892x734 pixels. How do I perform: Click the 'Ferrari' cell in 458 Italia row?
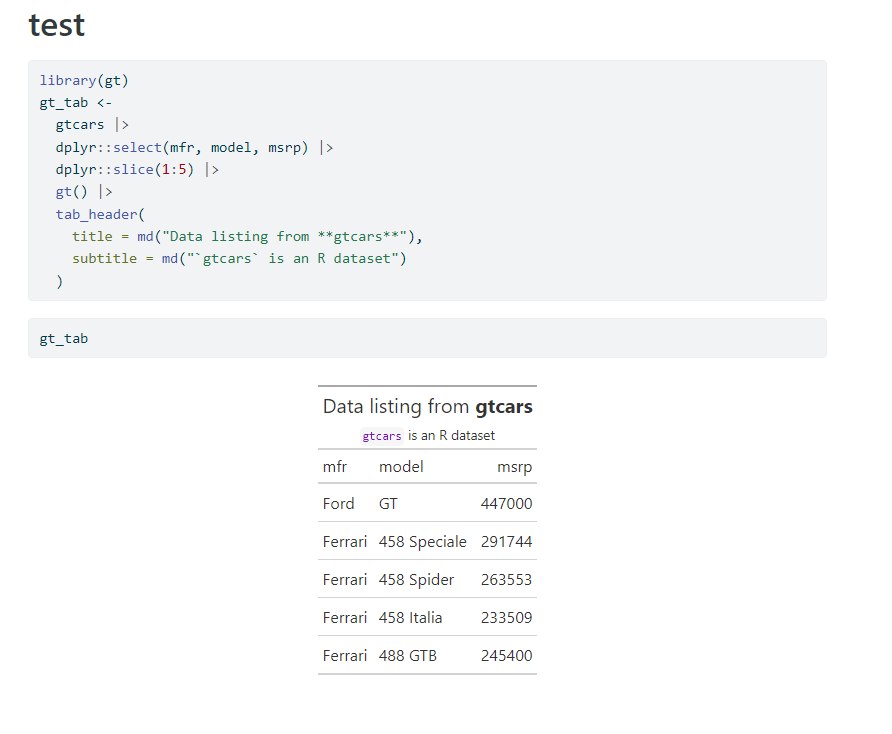(344, 618)
